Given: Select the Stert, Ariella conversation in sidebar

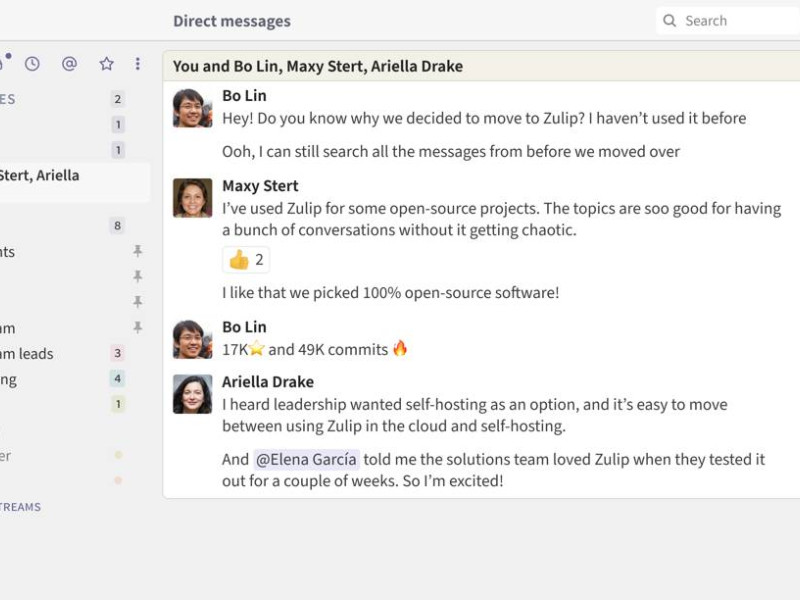Looking at the screenshot, I should [74, 182].
